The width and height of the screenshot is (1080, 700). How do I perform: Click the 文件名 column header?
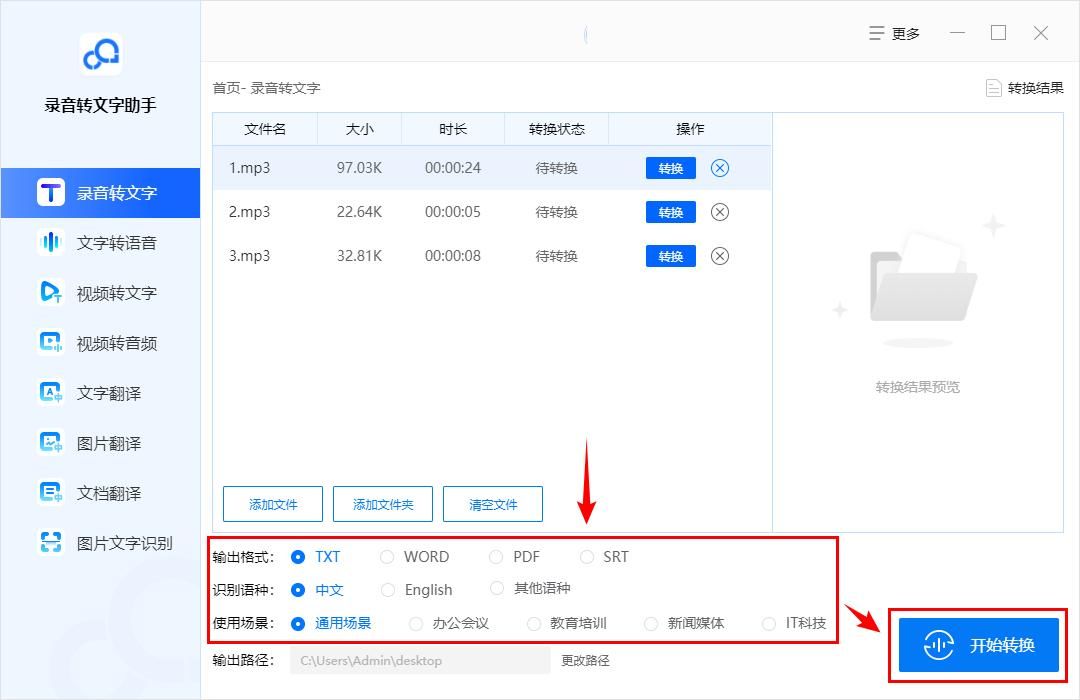(265, 129)
